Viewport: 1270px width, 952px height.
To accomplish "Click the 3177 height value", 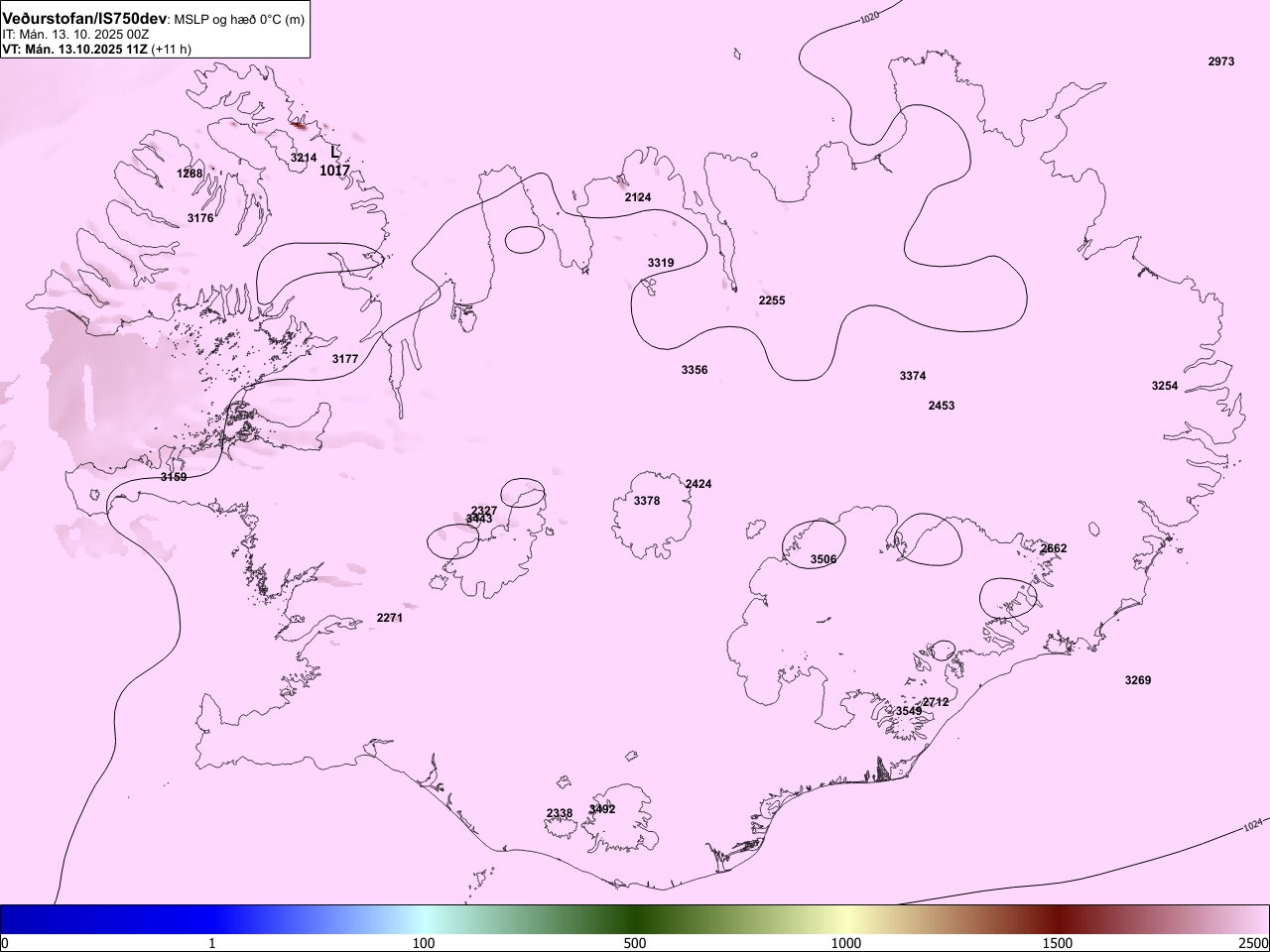I will 345,359.
